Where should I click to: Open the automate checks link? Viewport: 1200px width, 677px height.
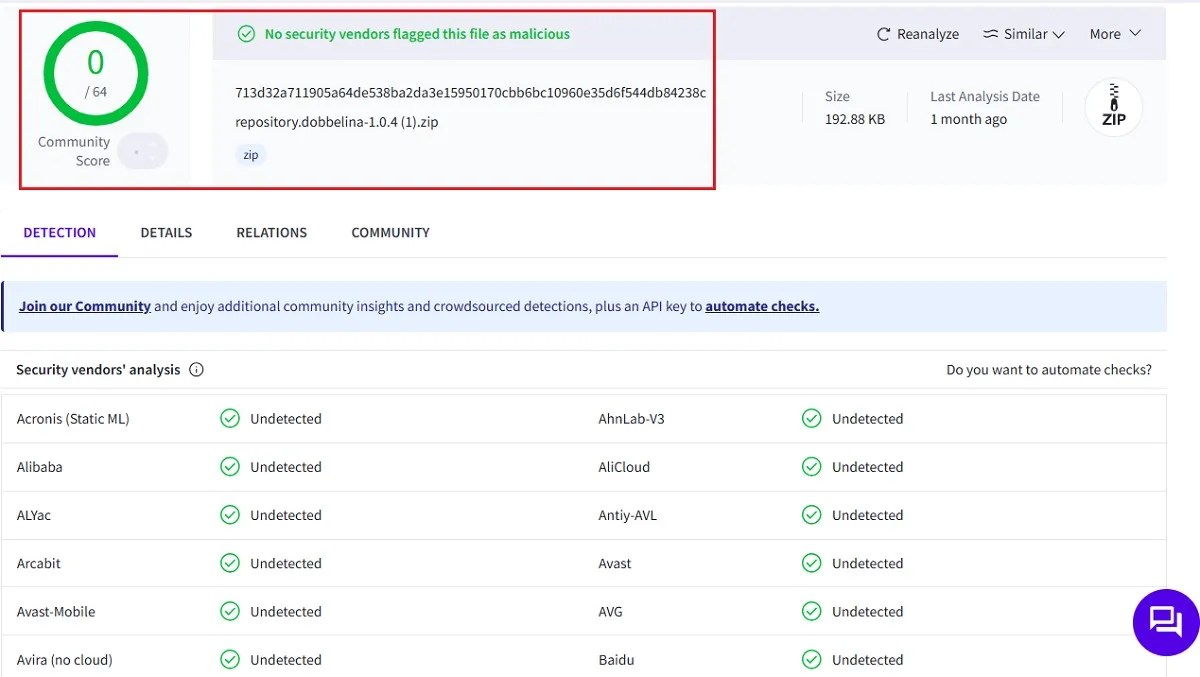(761, 307)
